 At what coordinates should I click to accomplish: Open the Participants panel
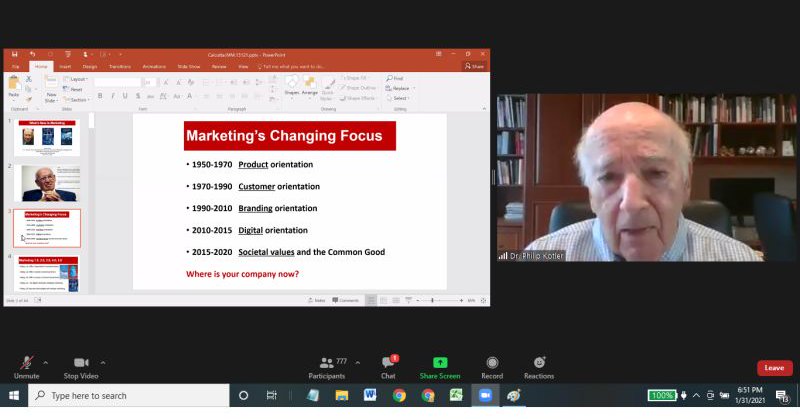327,368
